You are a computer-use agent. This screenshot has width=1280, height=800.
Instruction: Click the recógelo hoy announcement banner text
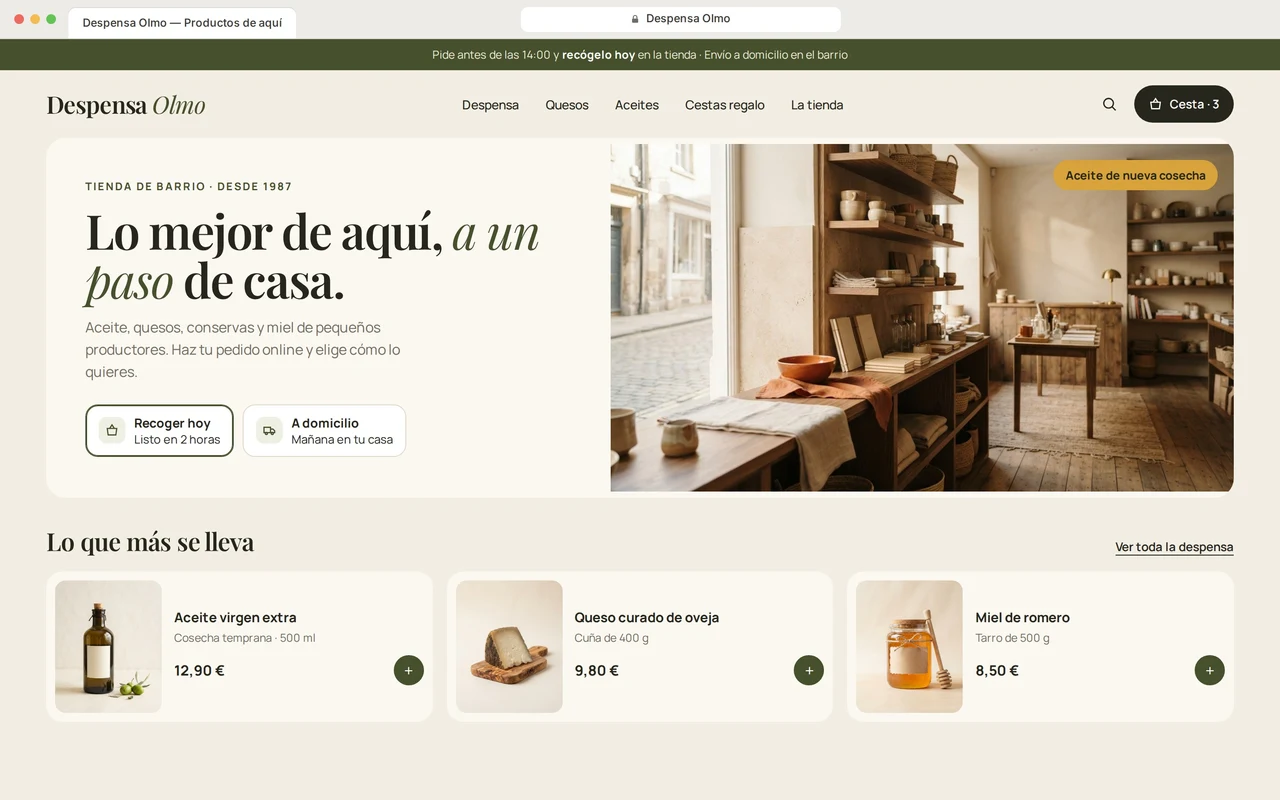[598, 55]
